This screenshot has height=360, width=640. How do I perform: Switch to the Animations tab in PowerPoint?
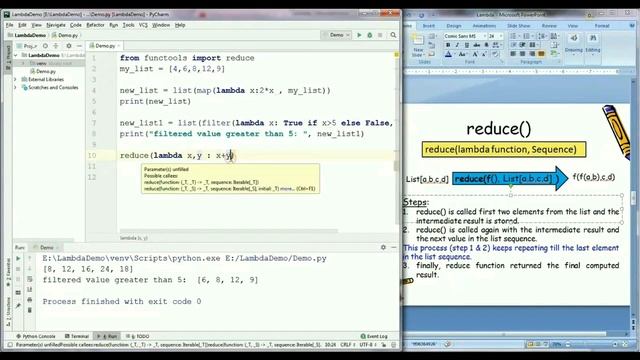484,26
